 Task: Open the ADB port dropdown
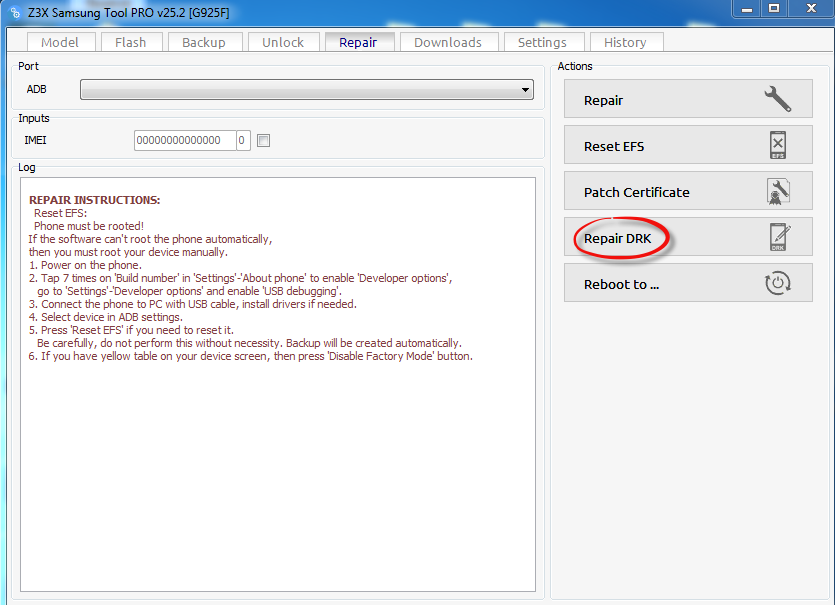[307, 89]
